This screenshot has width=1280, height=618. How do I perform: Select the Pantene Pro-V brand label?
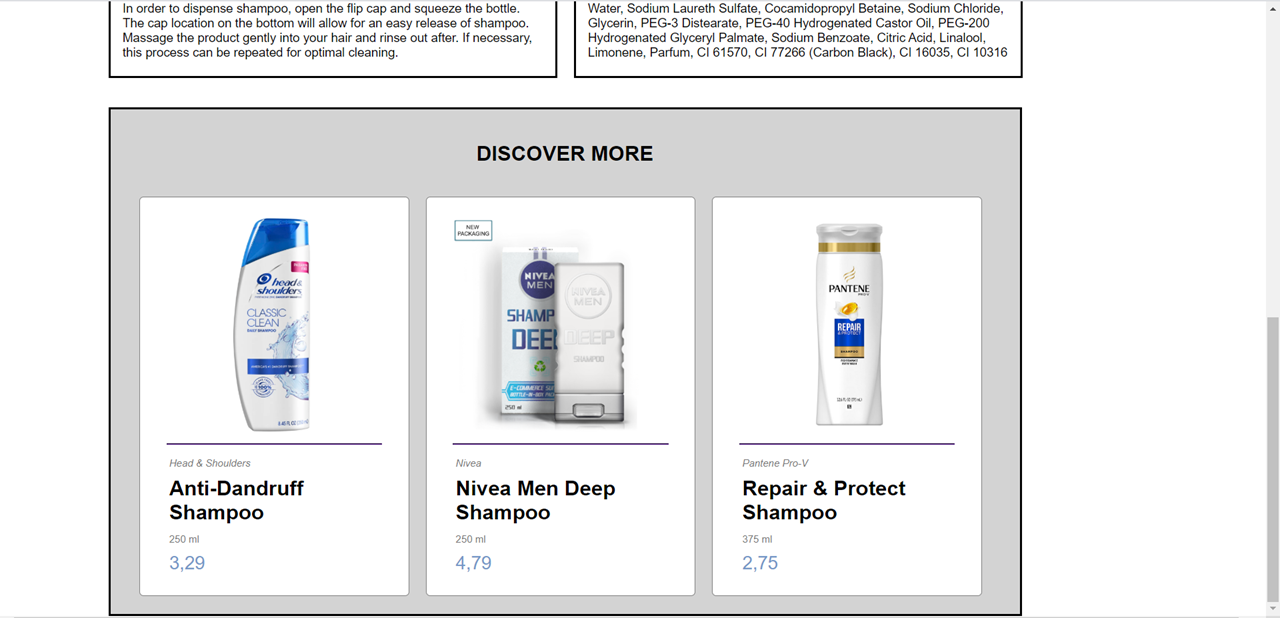coord(775,463)
